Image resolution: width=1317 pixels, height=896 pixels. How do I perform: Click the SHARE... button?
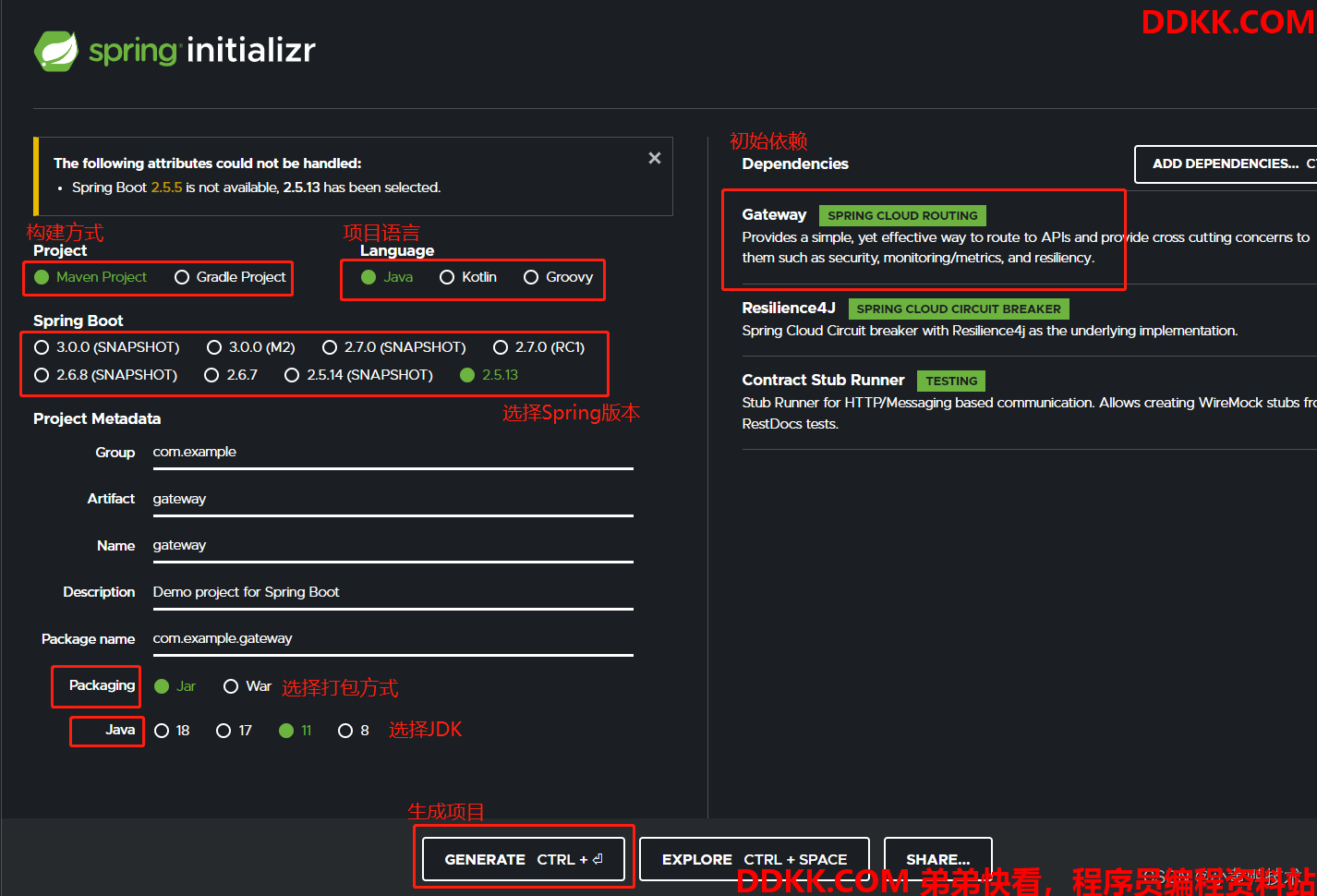coord(938,859)
